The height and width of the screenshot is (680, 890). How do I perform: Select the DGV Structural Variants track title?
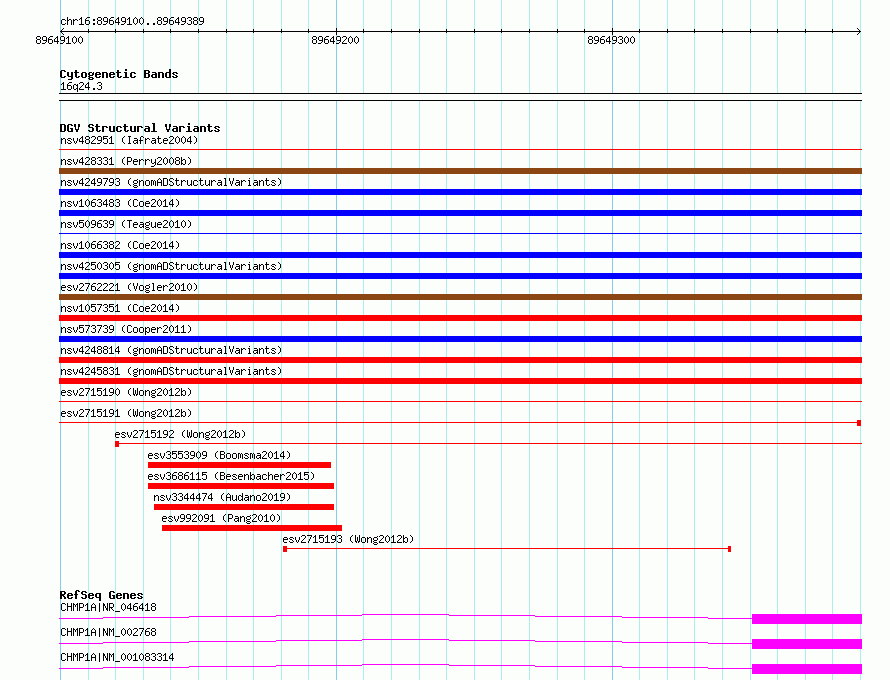(140, 128)
